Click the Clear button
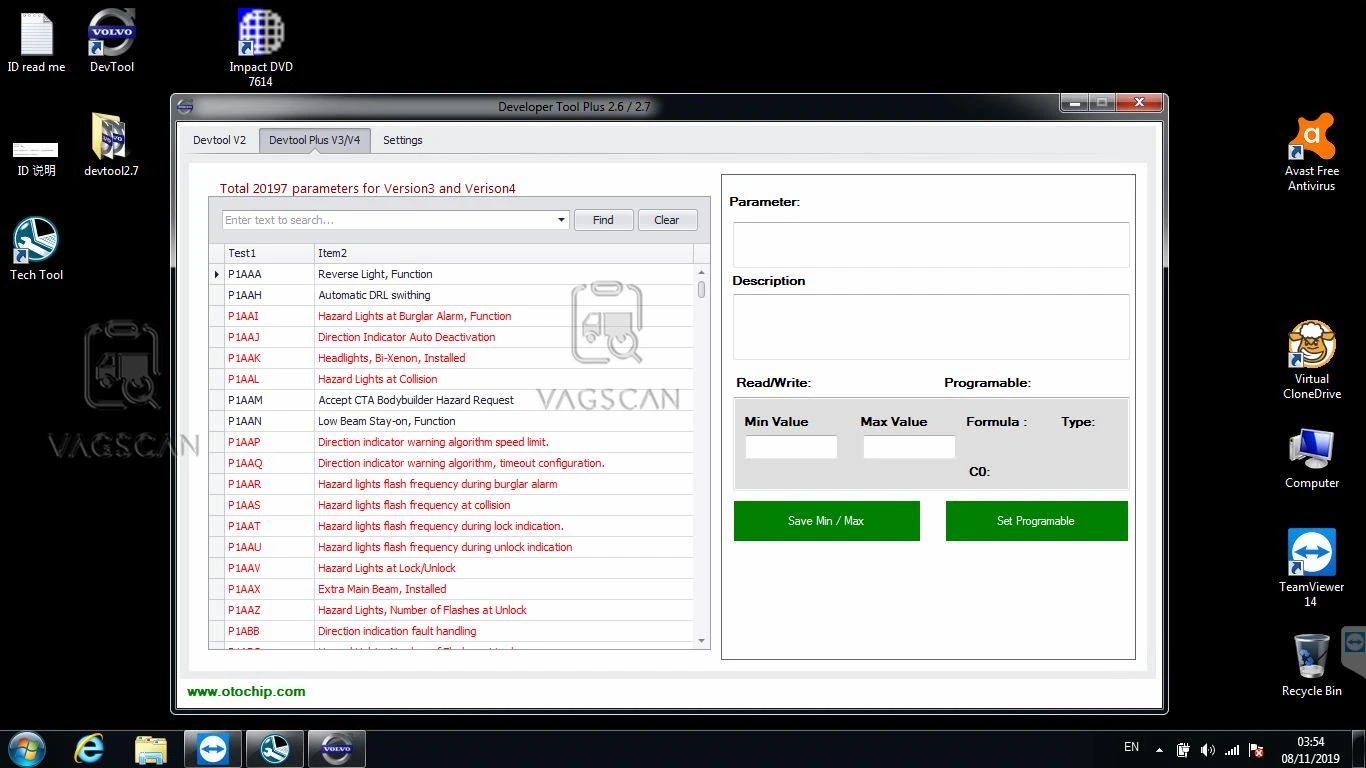The width and height of the screenshot is (1366, 768). coord(667,220)
